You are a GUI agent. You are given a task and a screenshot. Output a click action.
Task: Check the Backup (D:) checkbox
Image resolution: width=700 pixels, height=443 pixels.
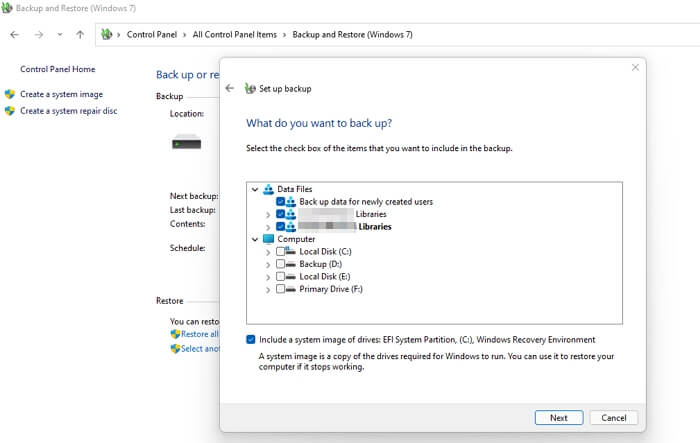280,264
